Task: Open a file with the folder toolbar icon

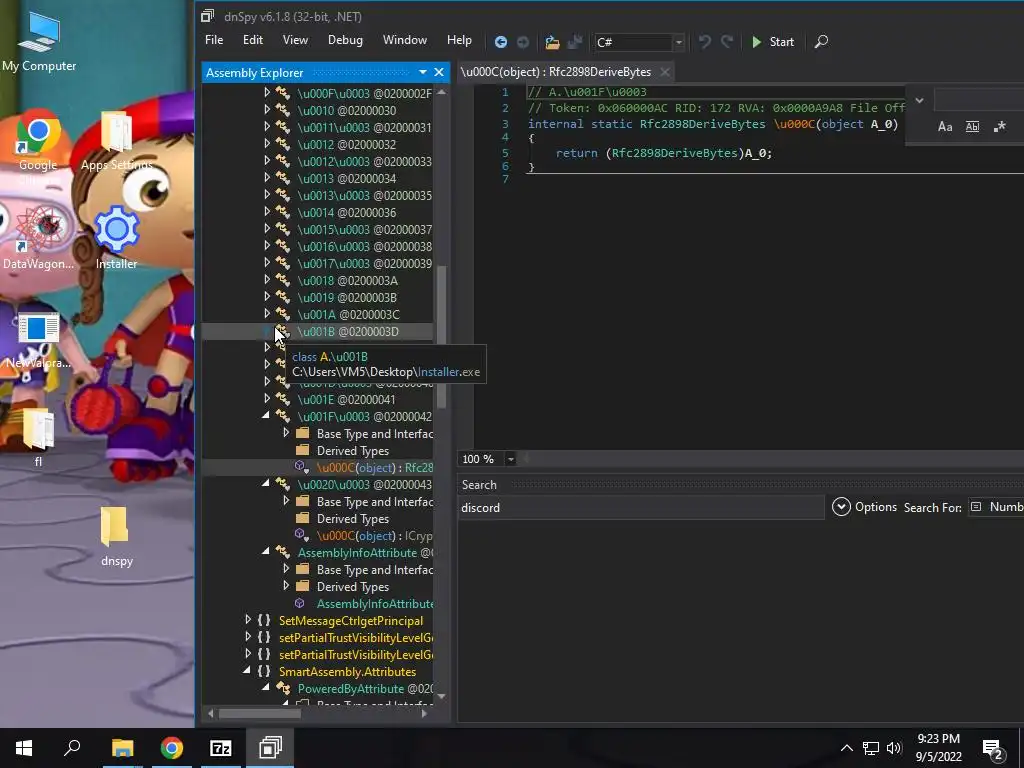Action: click(x=552, y=42)
